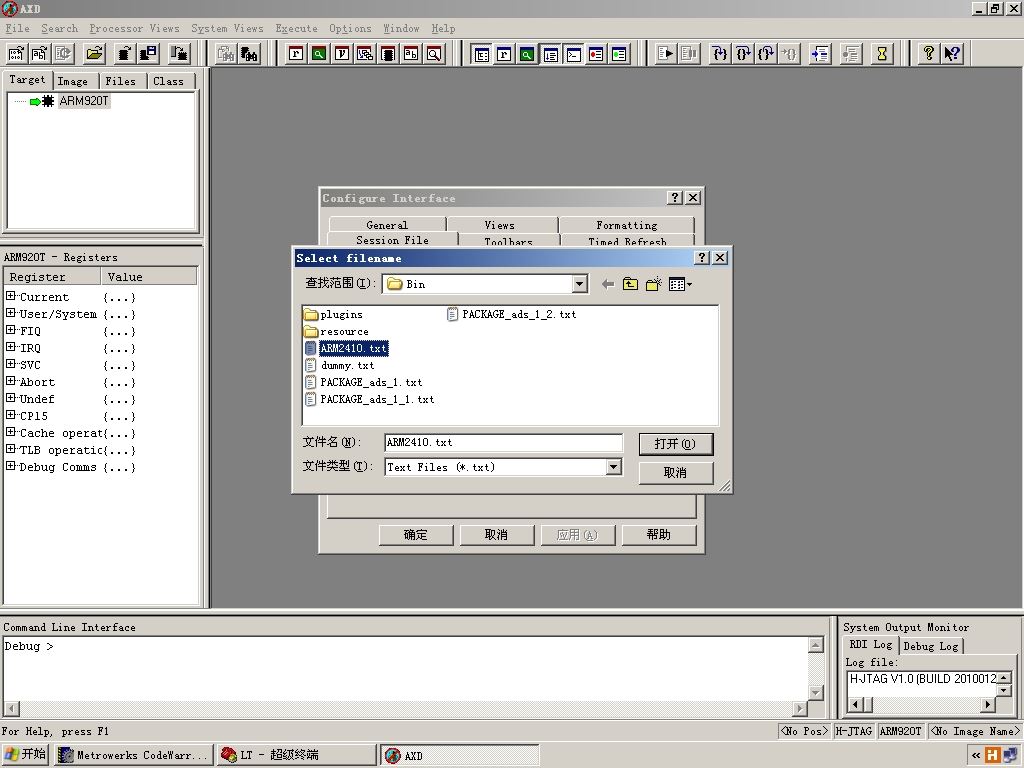Switch to Metrowerks CodeWarrior taskbar item
This screenshot has width=1024, height=768.
(x=134, y=755)
